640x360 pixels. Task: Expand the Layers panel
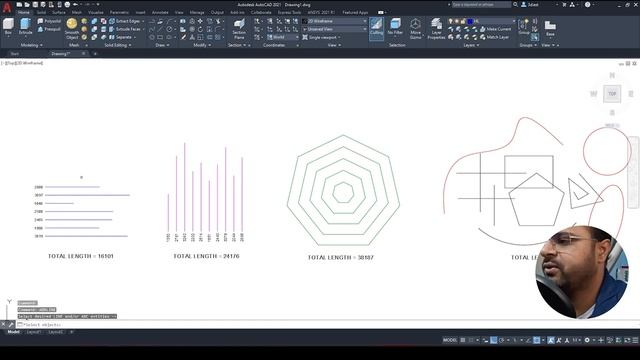(471, 45)
